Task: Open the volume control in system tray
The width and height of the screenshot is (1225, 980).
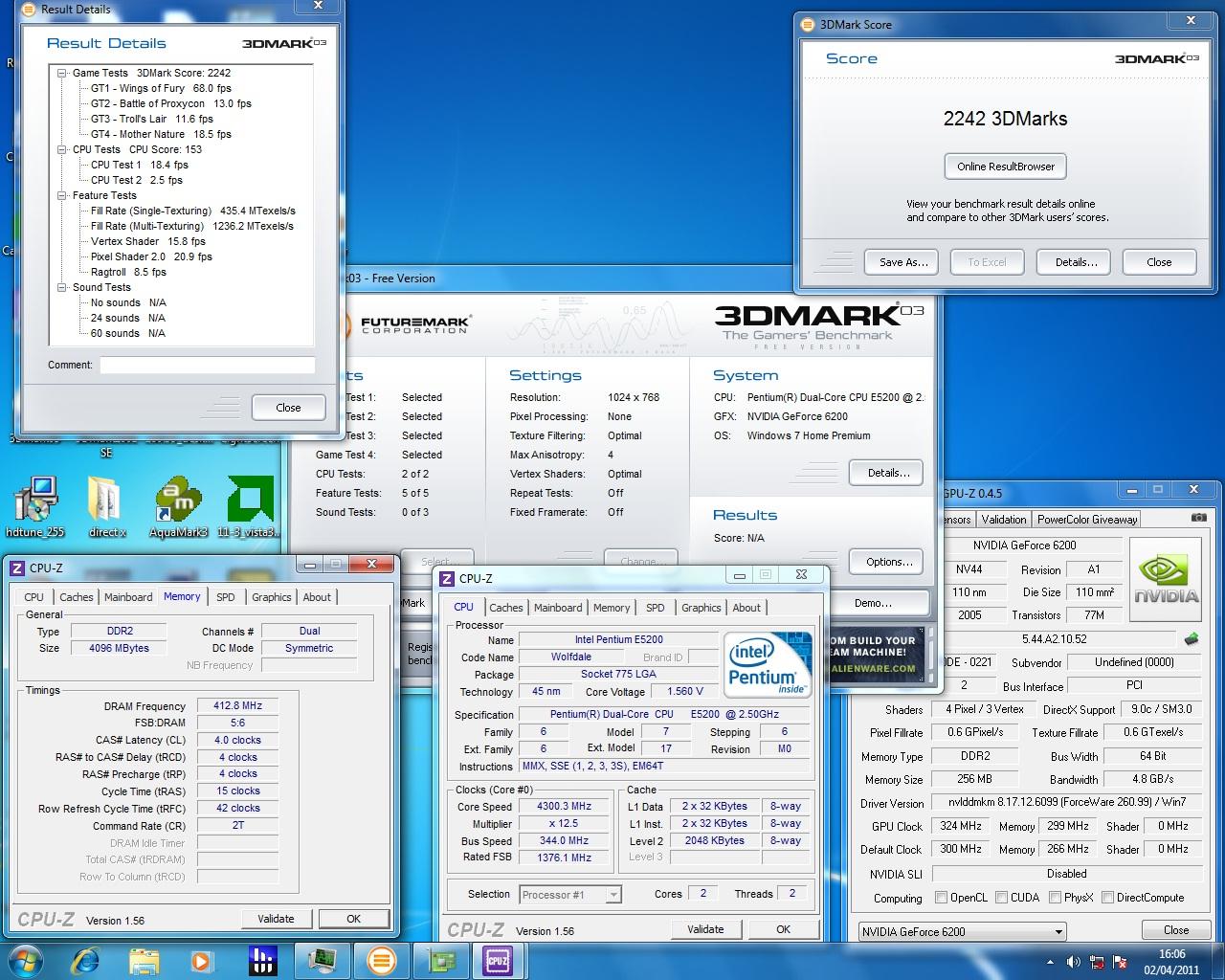Action: coord(1073,962)
